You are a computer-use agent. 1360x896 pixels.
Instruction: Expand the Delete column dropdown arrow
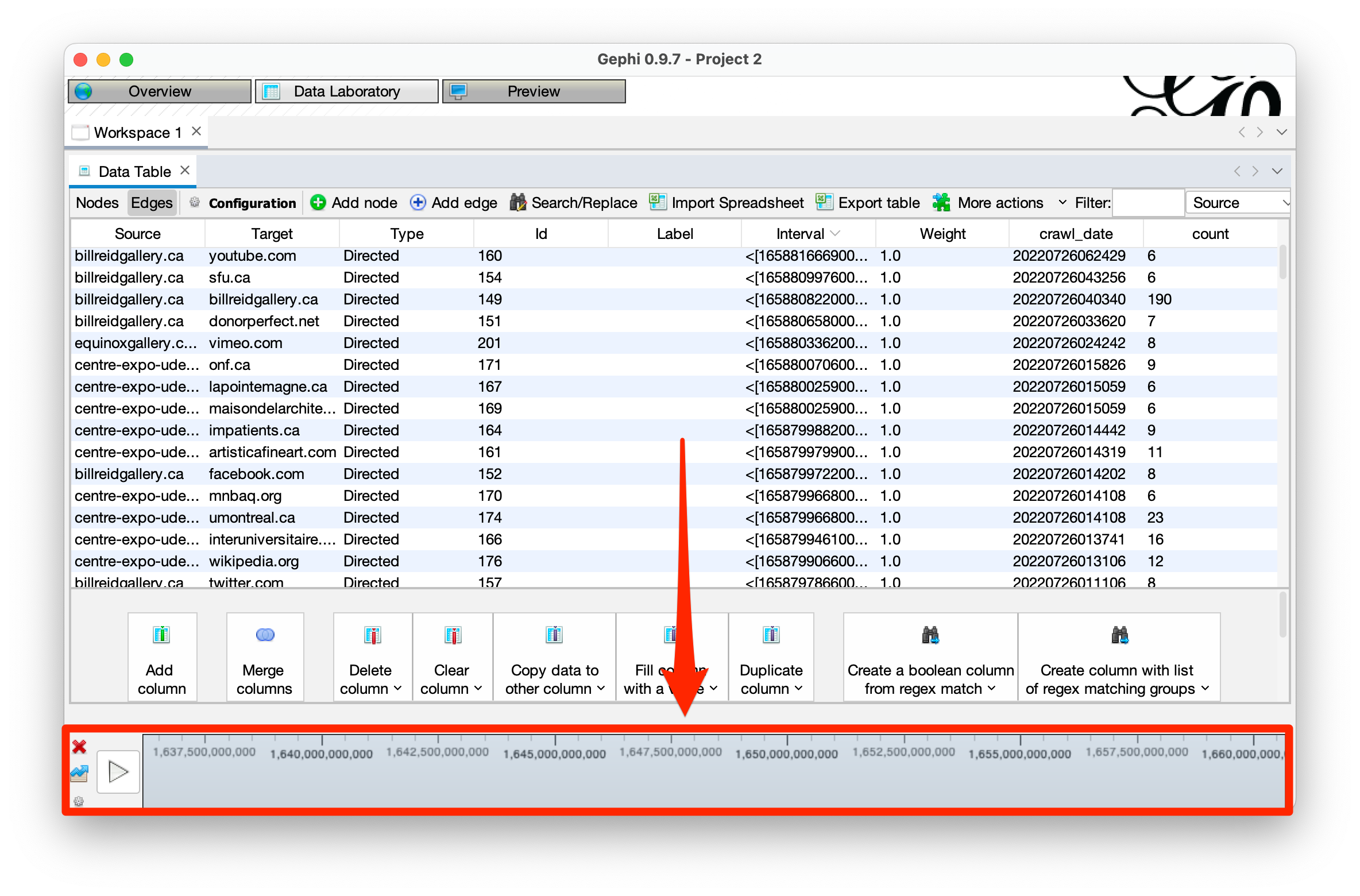click(x=397, y=688)
